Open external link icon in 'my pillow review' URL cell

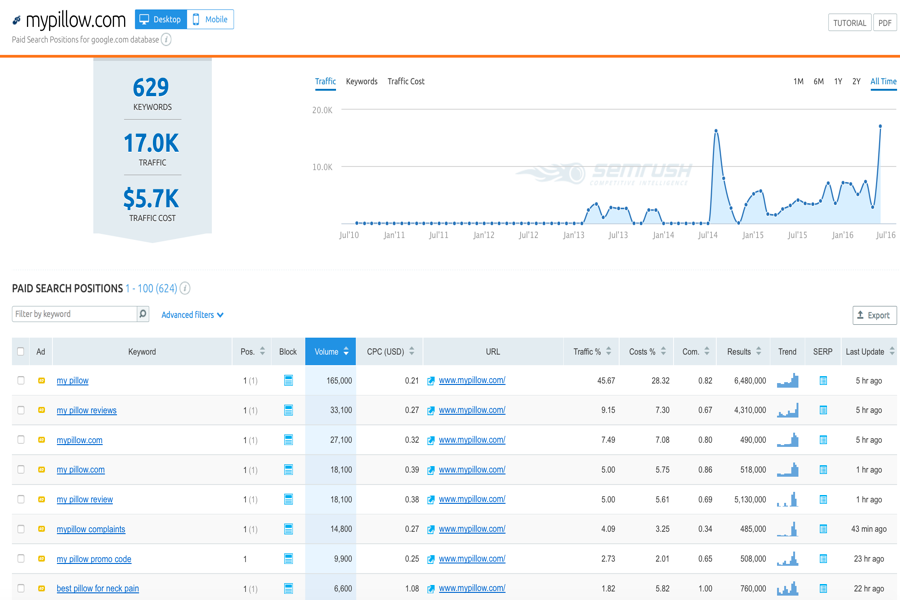(430, 500)
